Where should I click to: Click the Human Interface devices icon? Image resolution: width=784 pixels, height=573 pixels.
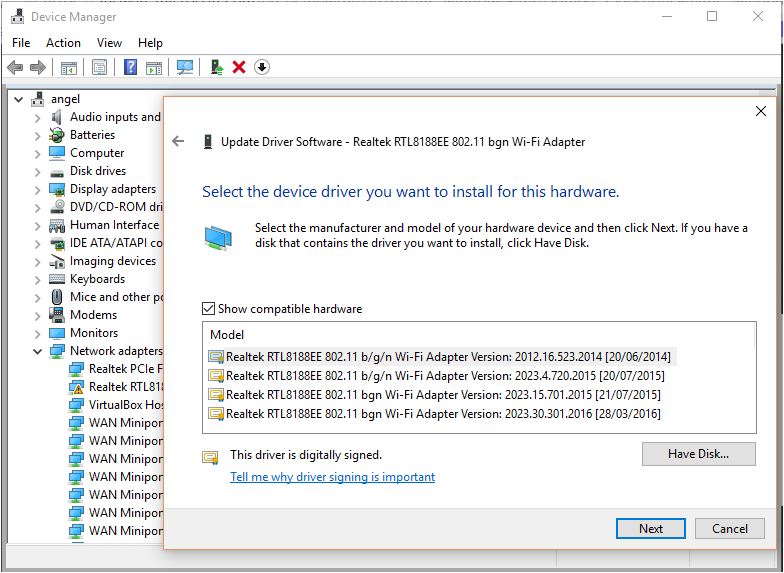(57, 225)
